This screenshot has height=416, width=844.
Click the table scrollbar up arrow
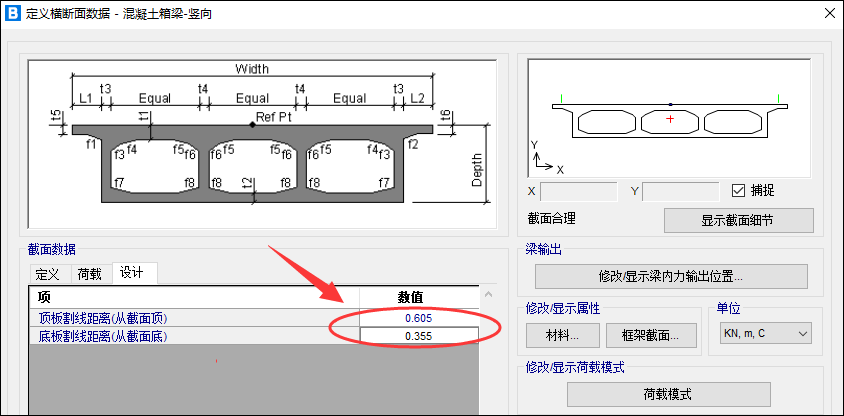(x=488, y=295)
